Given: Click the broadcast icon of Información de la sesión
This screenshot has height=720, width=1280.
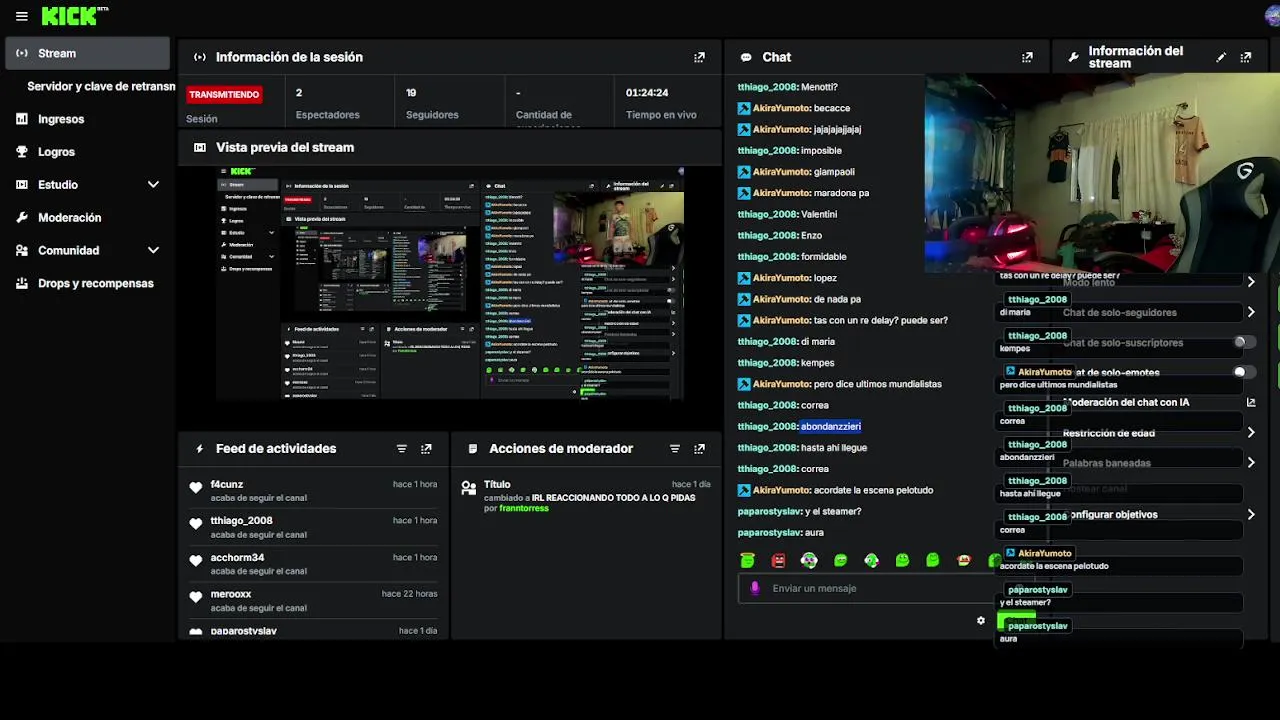Looking at the screenshot, I should coord(200,57).
